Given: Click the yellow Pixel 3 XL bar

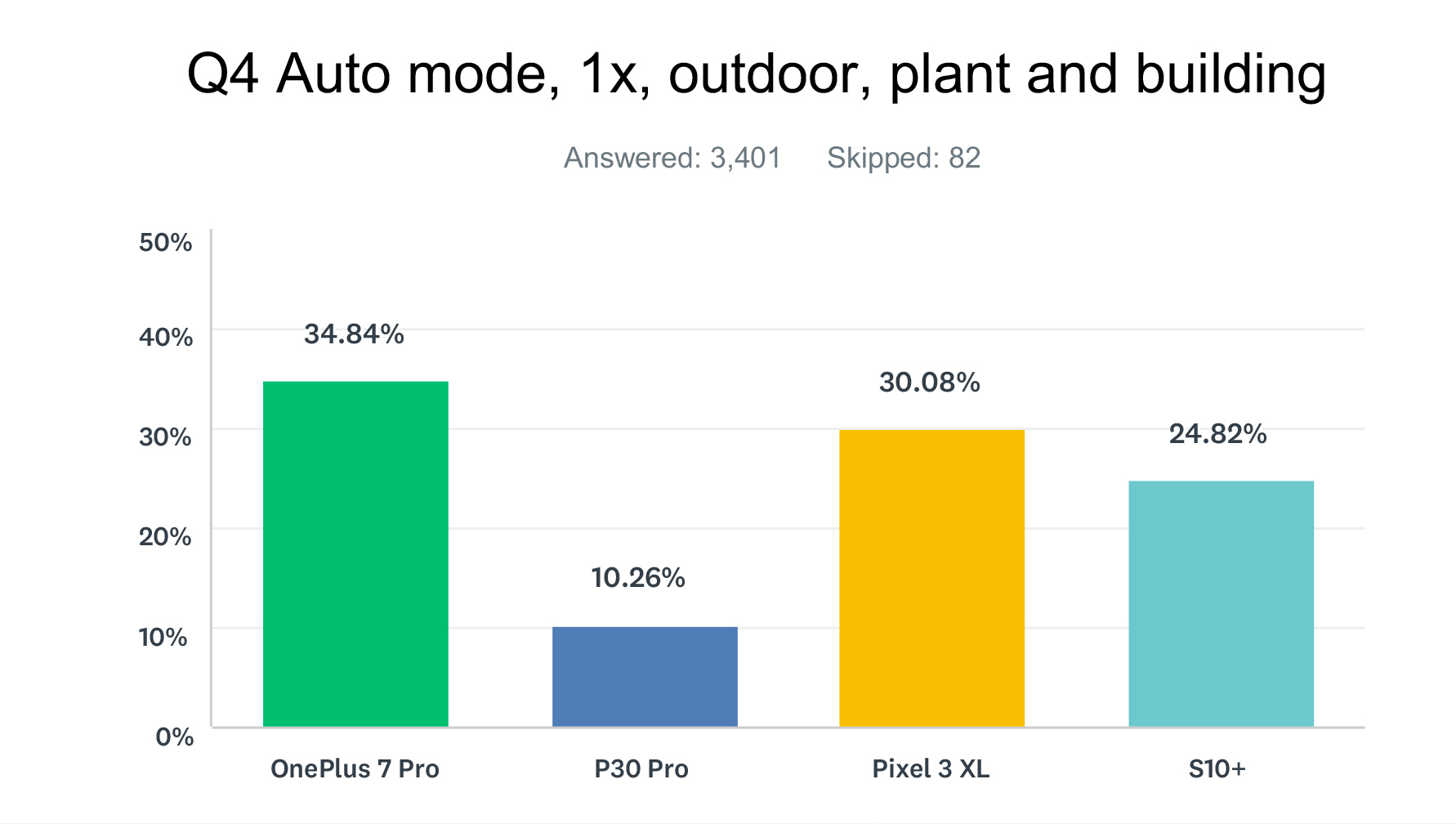Looking at the screenshot, I should pos(932,578).
